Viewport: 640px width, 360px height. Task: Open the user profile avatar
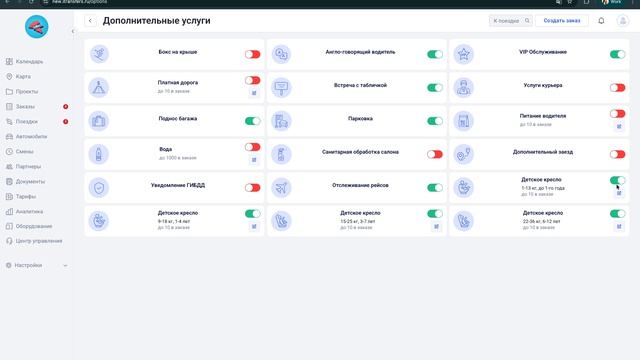point(622,20)
